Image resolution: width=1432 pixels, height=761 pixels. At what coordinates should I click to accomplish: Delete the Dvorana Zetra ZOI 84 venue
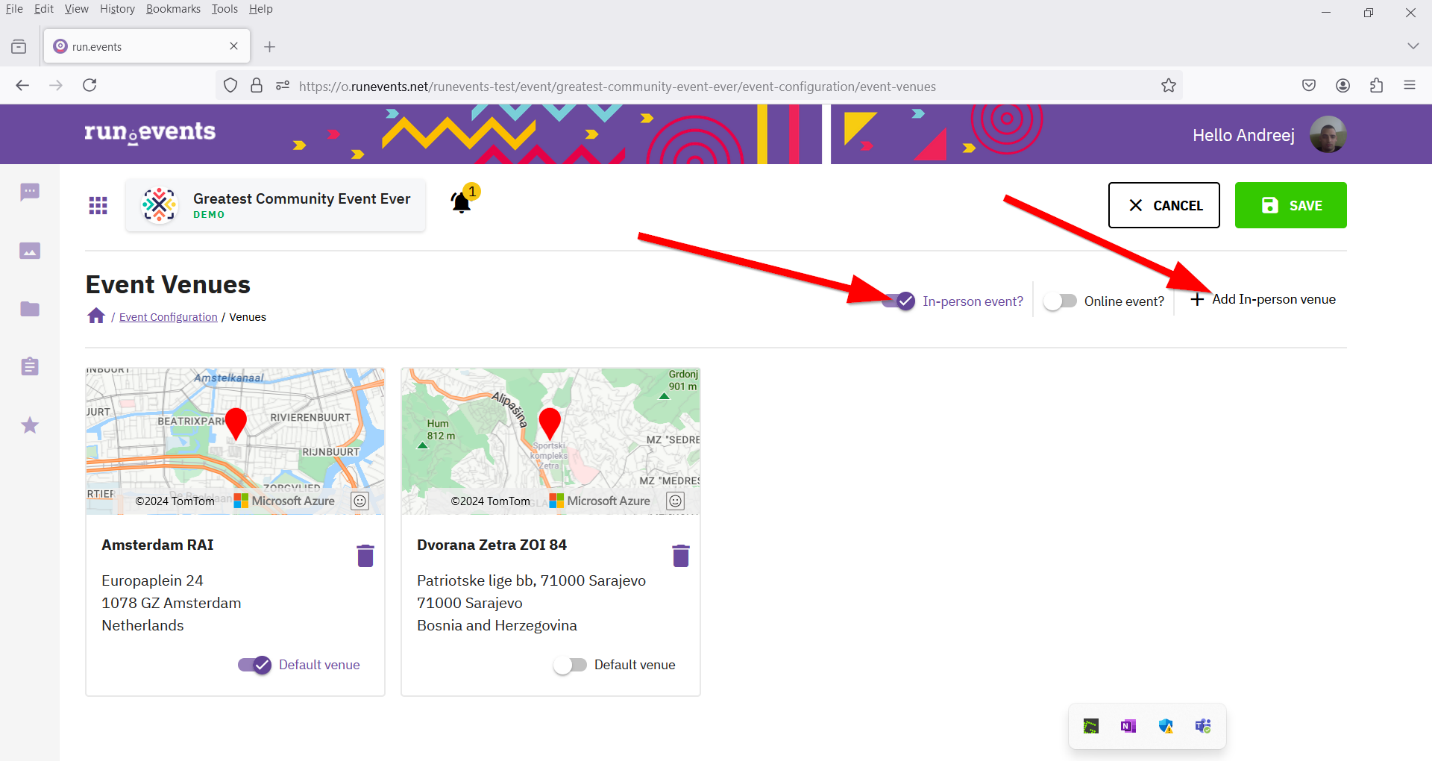tap(681, 555)
